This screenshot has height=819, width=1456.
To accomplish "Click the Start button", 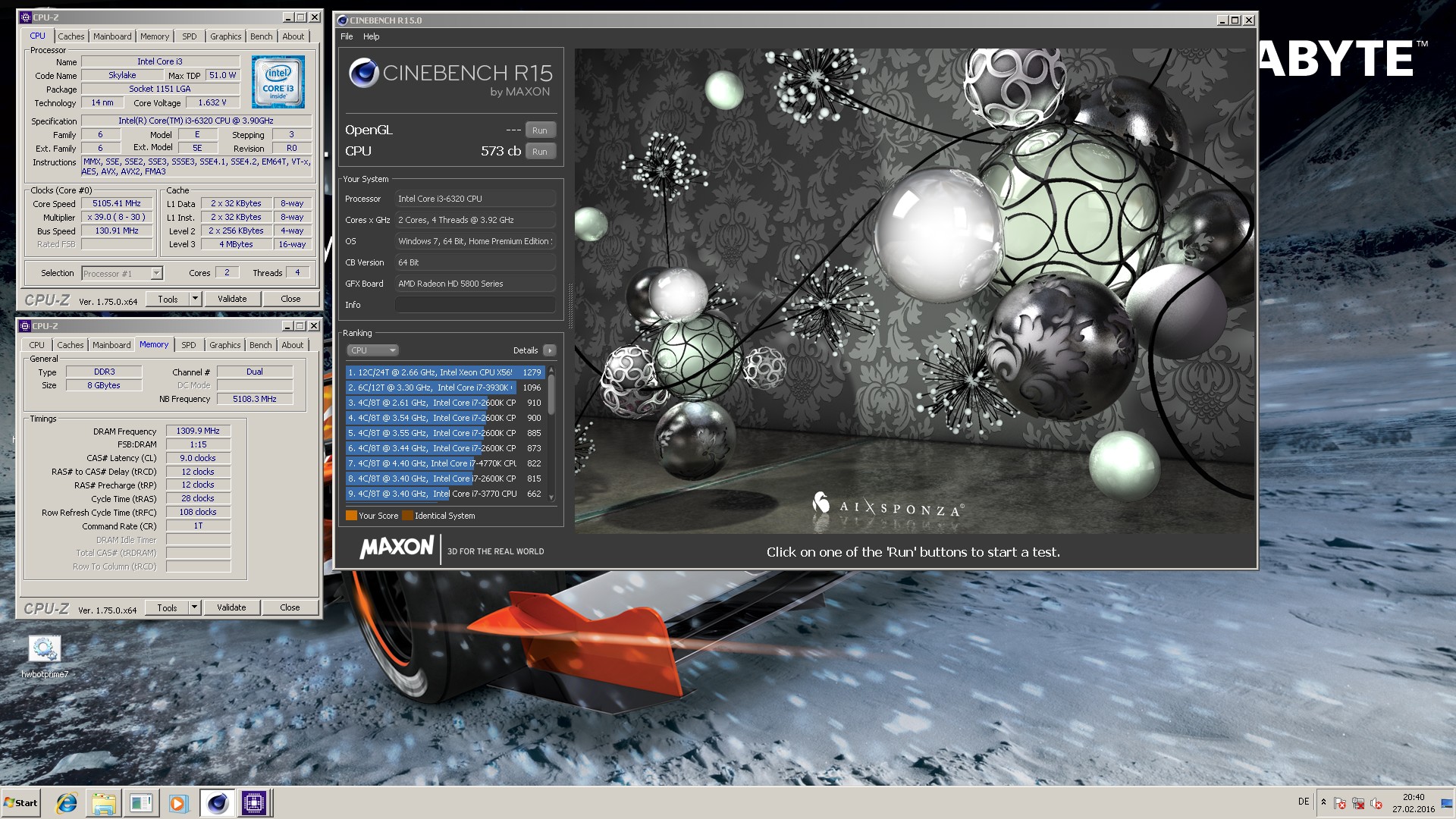I will (20, 803).
